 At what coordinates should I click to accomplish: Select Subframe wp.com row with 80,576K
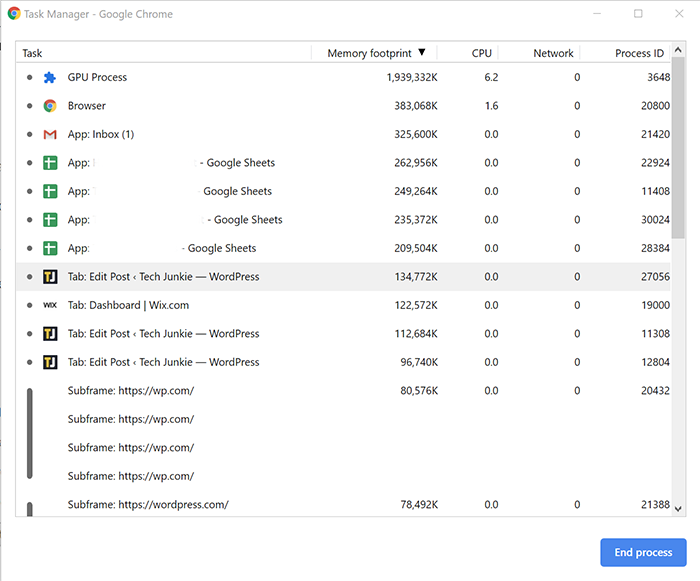[343, 391]
